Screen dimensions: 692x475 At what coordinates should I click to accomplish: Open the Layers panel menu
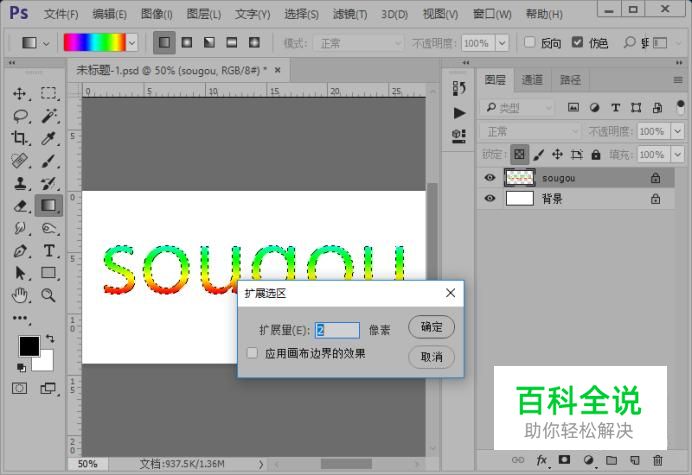click(678, 80)
